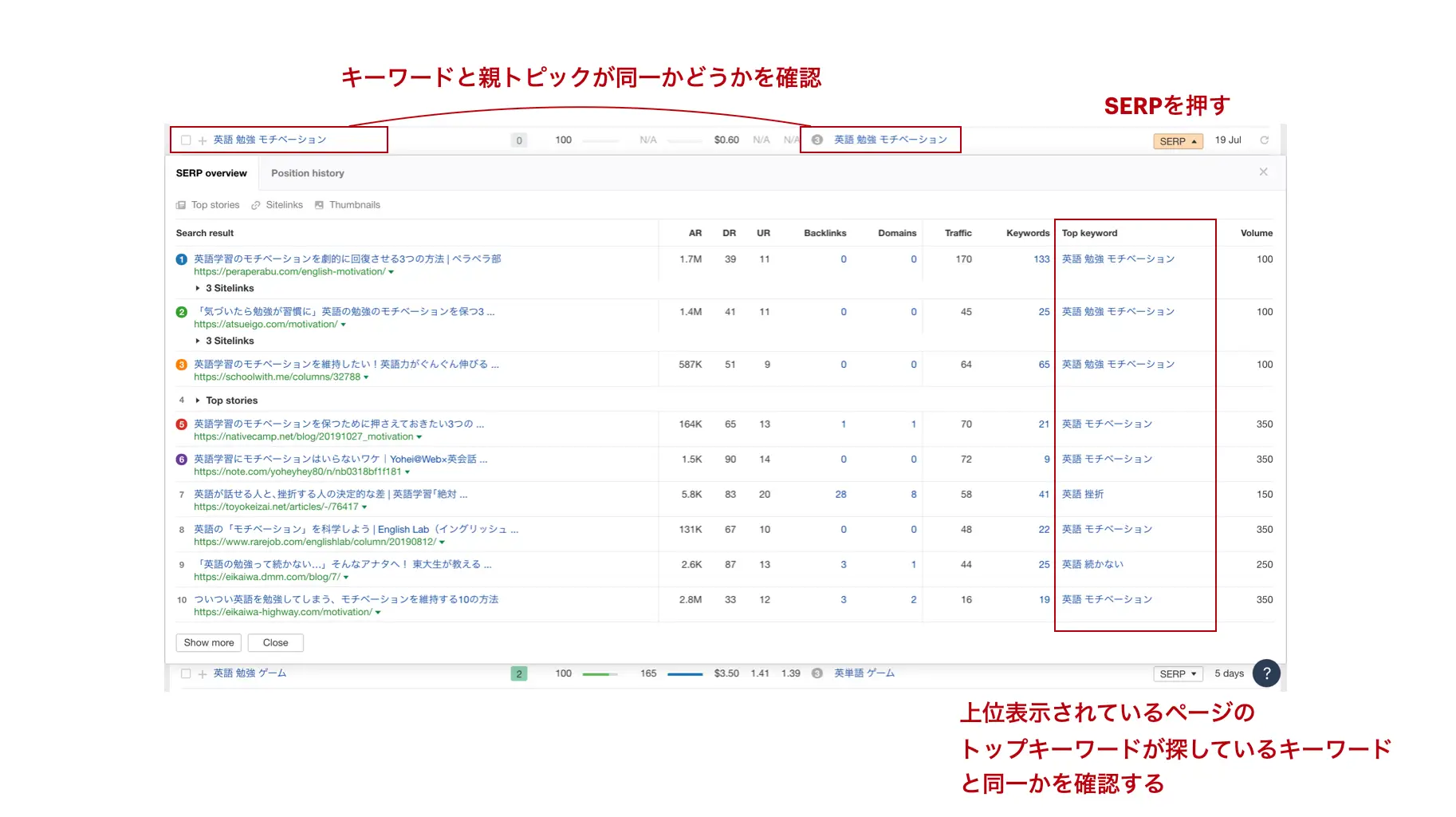Image resolution: width=1456 pixels, height=817 pixels.
Task: Expand 3 Sitelinks under atsueigo.com result
Action: pyautogui.click(x=225, y=341)
